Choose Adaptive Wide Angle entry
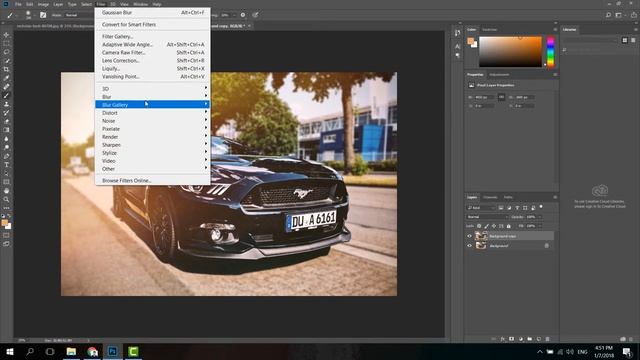 click(152, 44)
